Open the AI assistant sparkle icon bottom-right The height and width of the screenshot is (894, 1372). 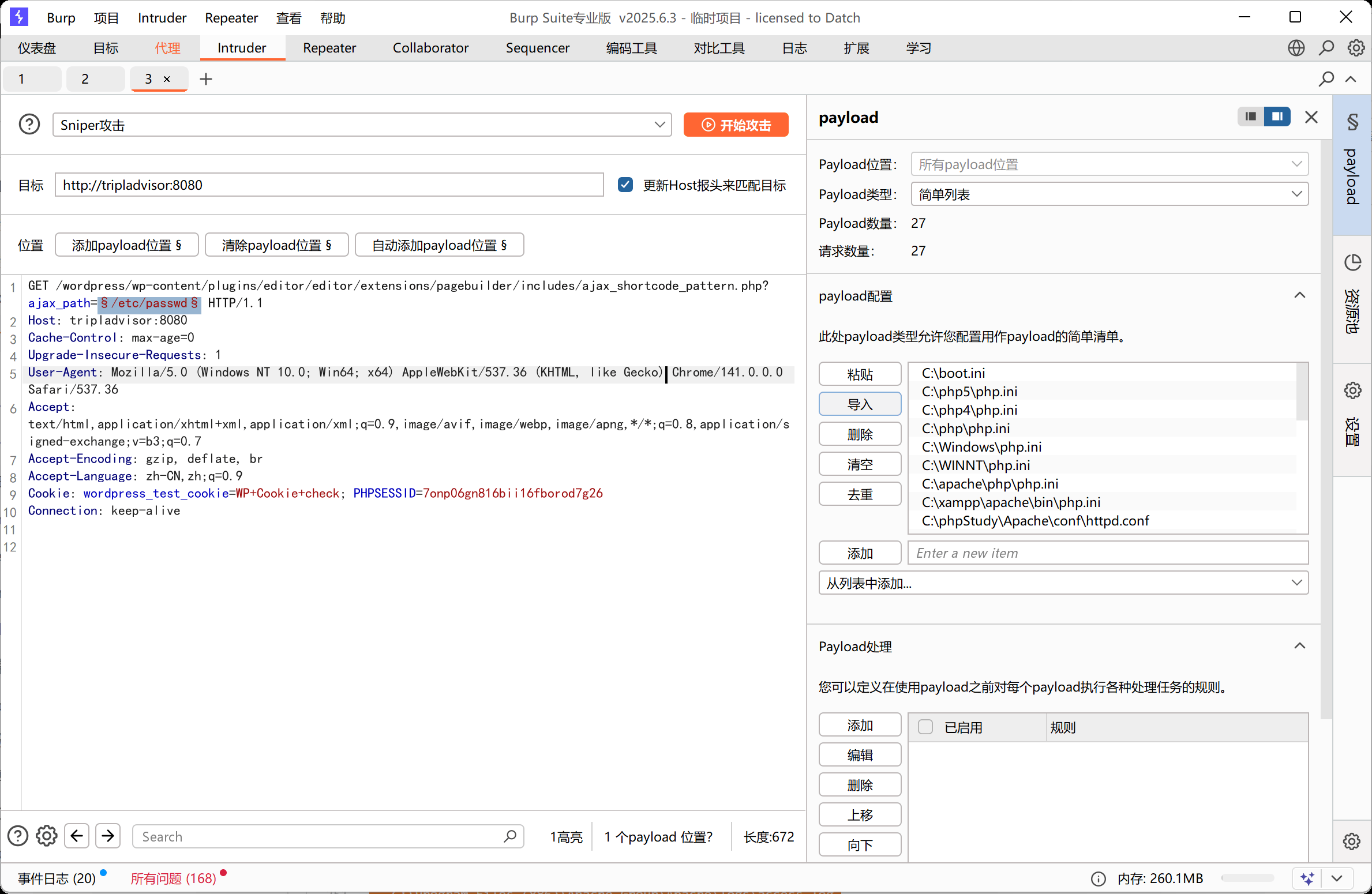[x=1307, y=878]
